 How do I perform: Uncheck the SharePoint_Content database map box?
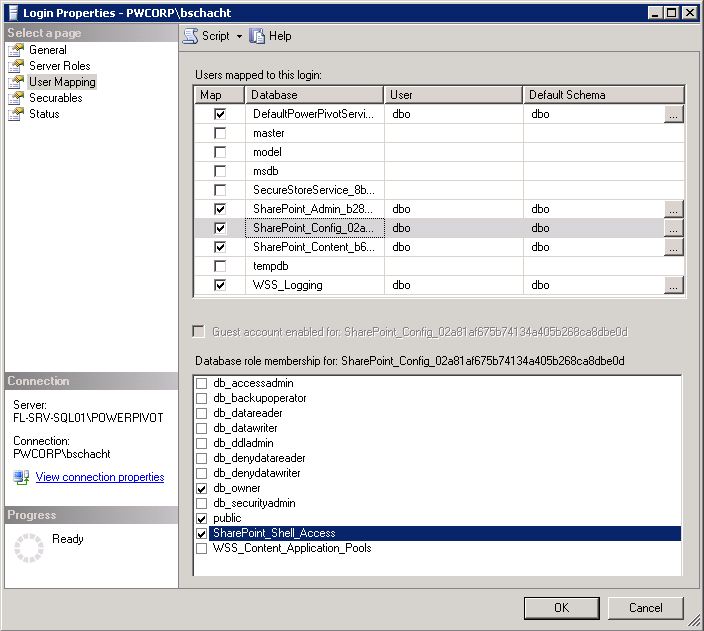coord(220,247)
